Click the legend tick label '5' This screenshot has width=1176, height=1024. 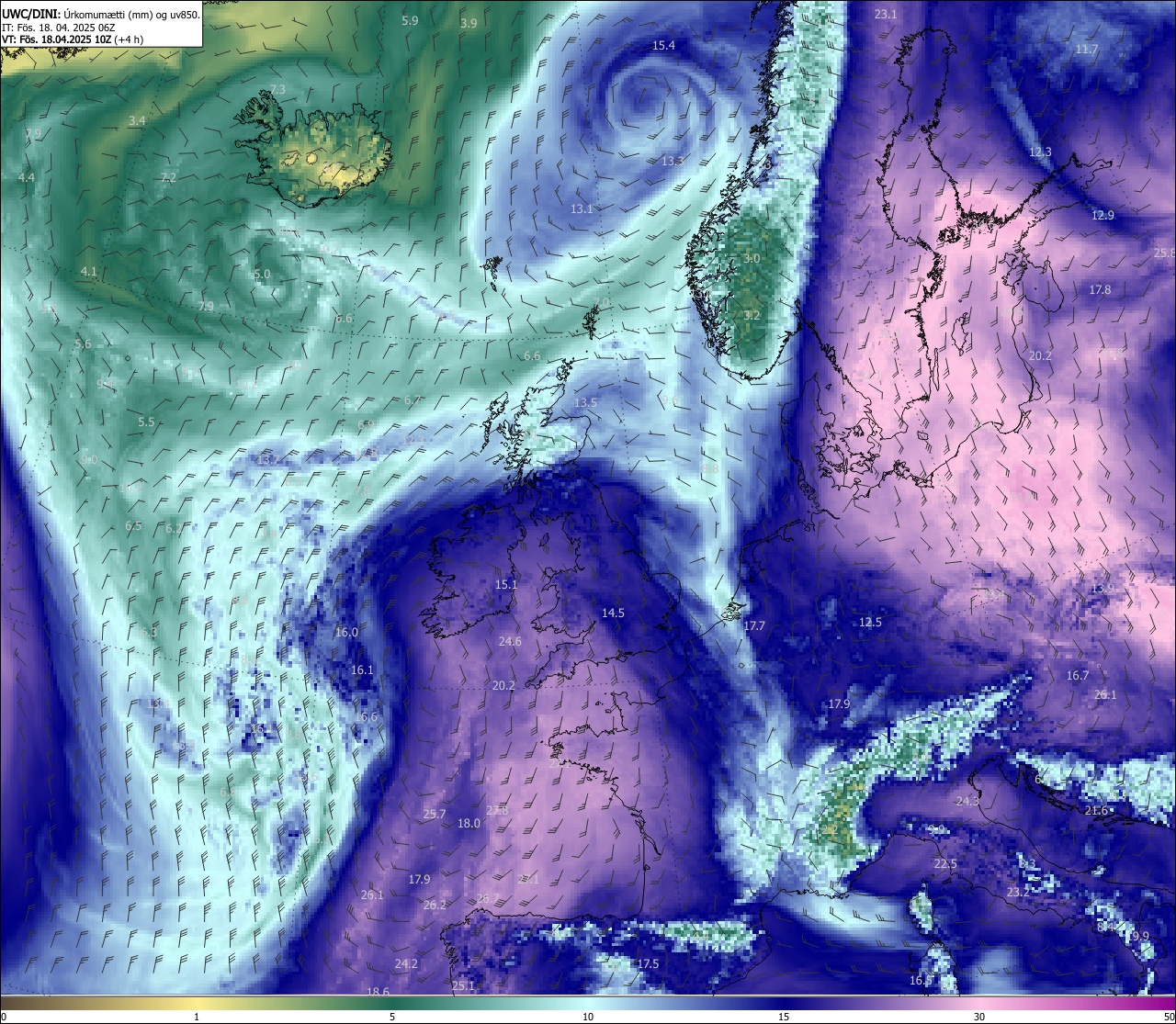click(x=392, y=1017)
